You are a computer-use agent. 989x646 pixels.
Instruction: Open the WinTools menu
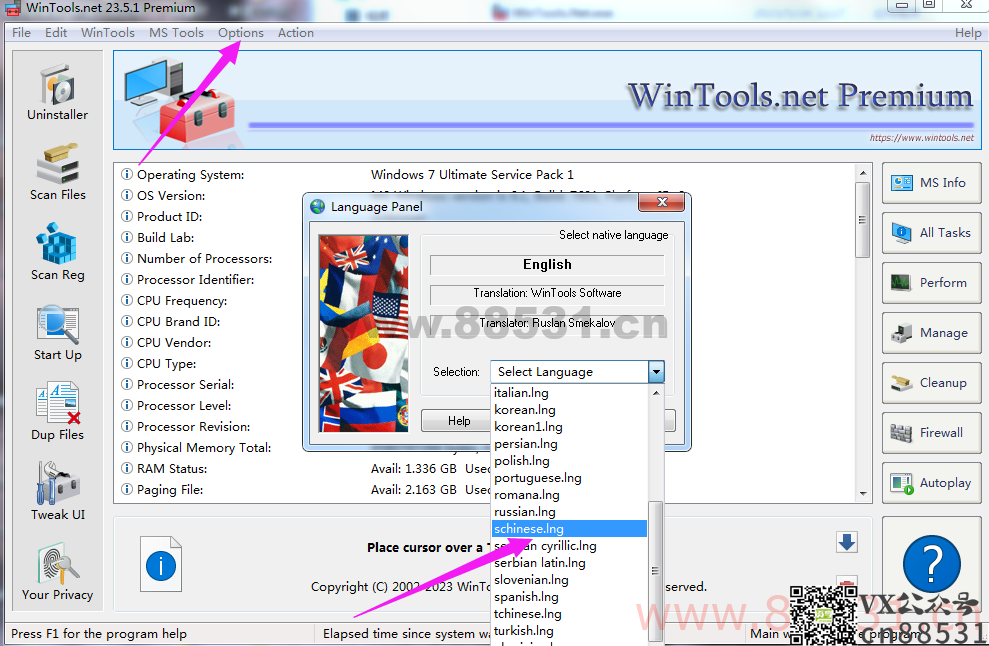click(108, 33)
